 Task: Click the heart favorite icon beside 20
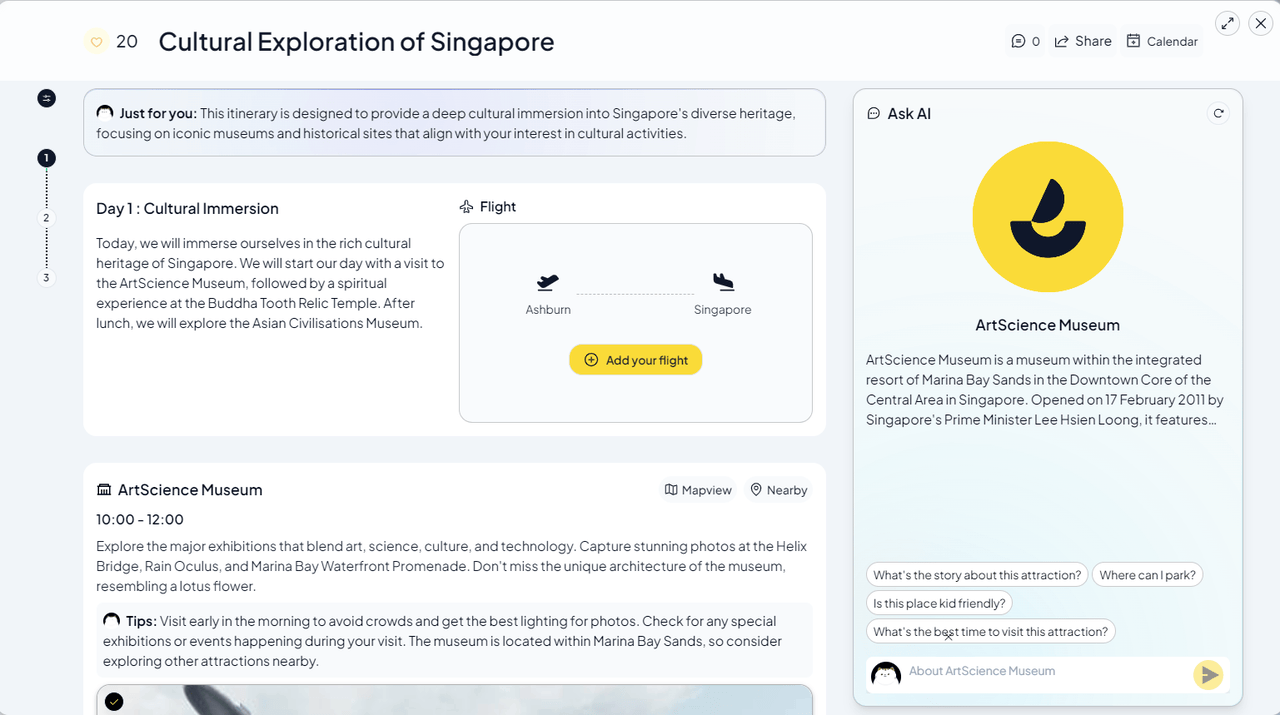(x=97, y=42)
